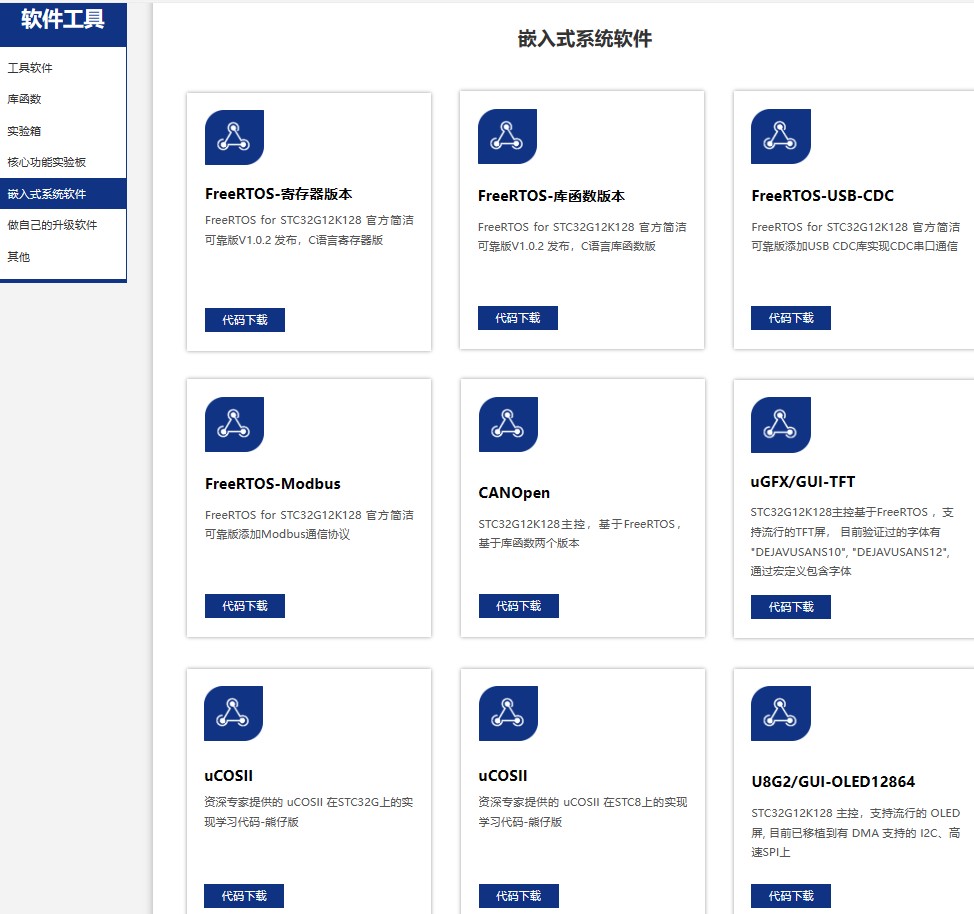Click the FreeRTOS-库函数版本 card icon
Viewport: 974px width, 914px height.
pyautogui.click(x=507, y=136)
